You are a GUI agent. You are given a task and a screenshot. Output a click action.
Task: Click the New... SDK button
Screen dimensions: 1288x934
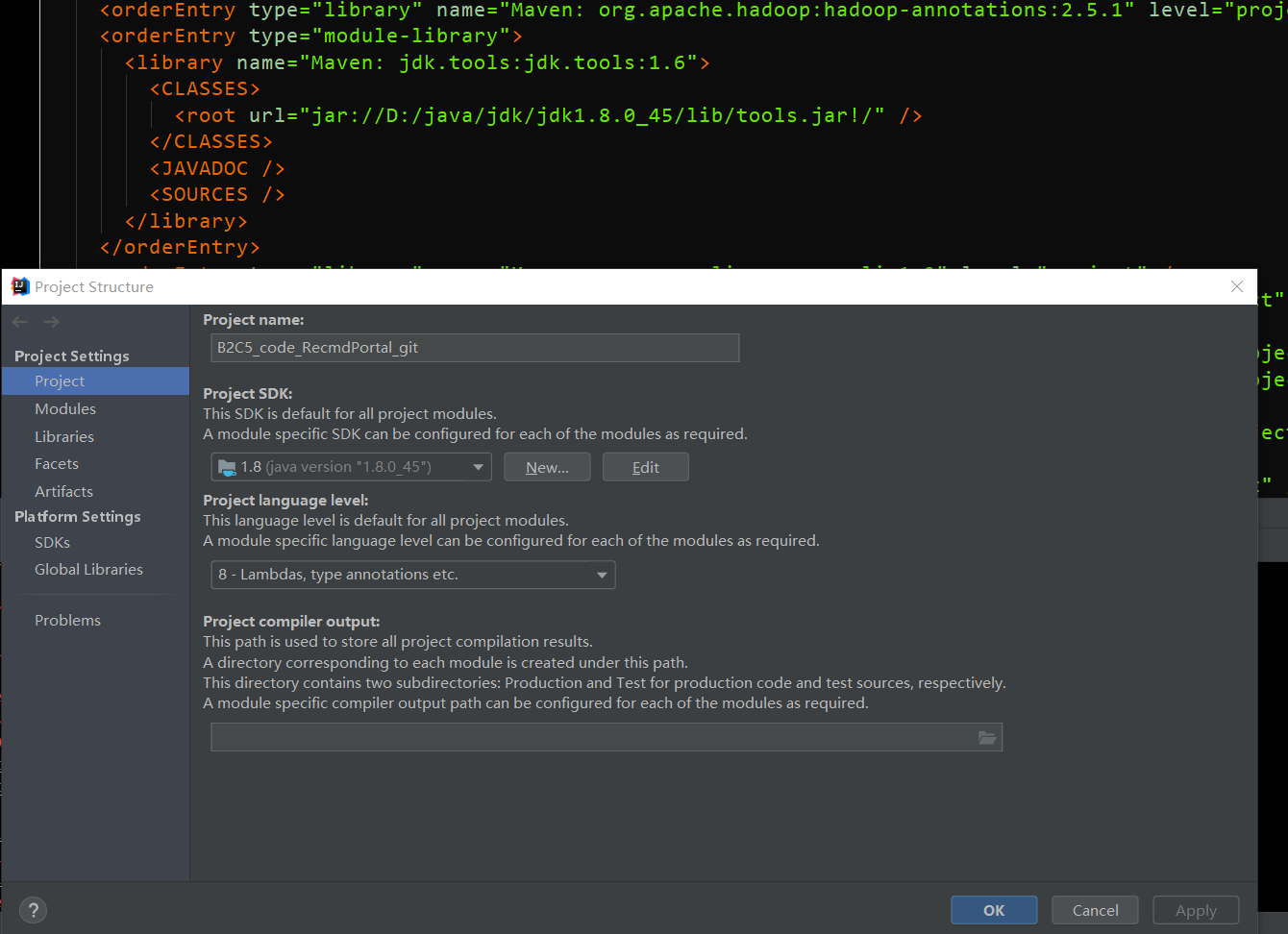tap(547, 467)
